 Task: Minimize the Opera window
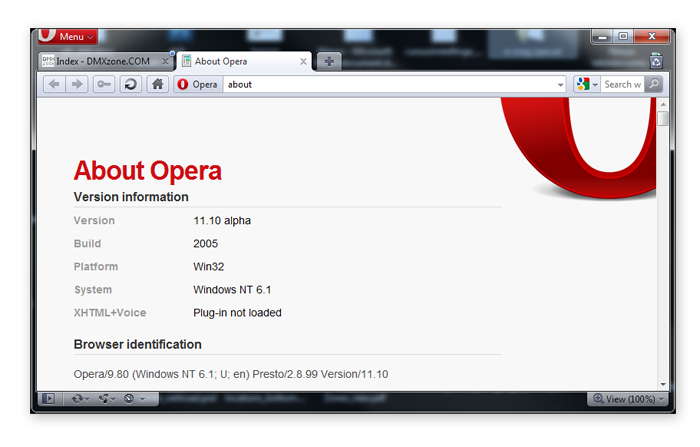pos(603,37)
